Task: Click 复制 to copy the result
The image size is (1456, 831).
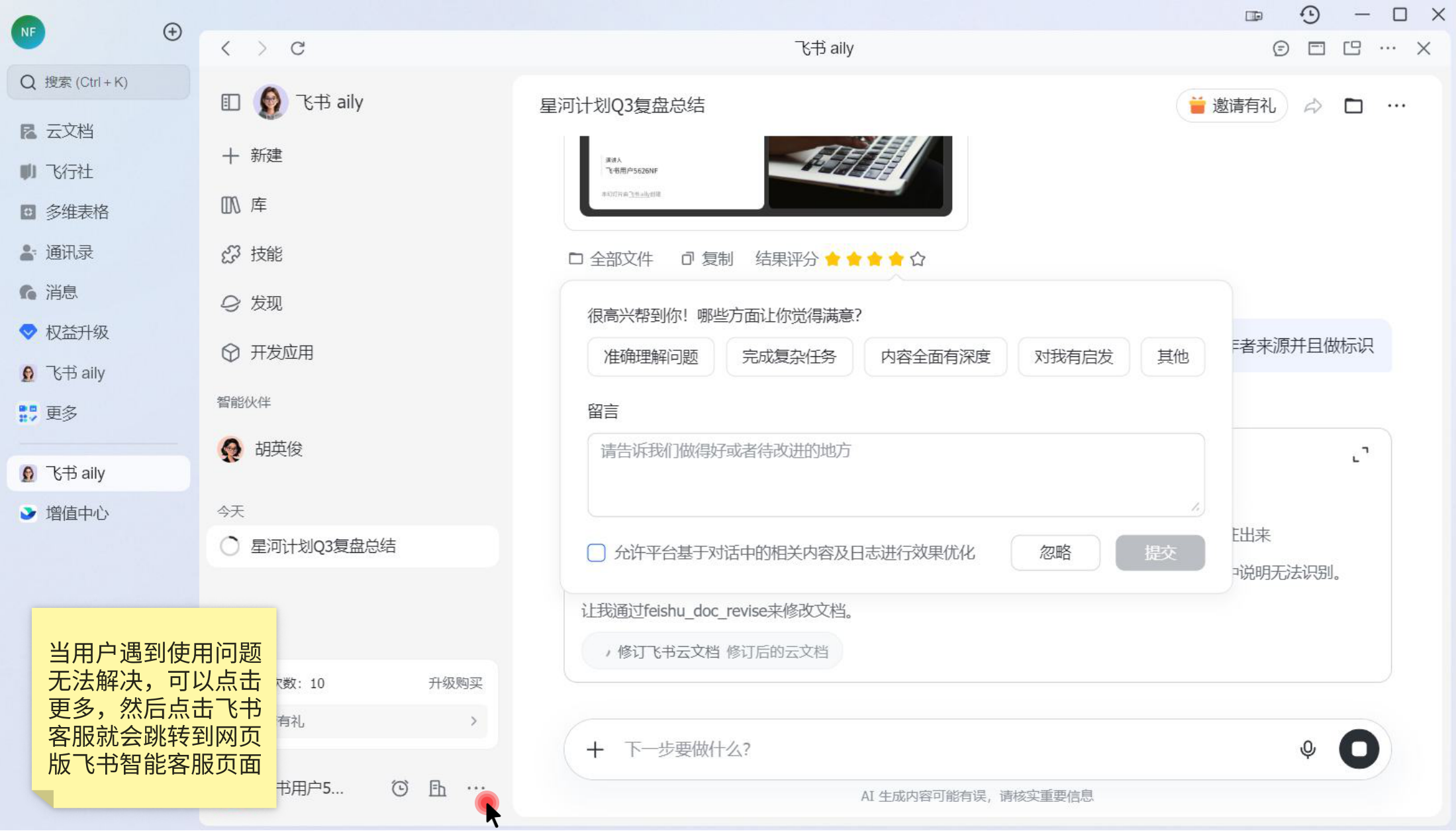Action: tap(707, 259)
